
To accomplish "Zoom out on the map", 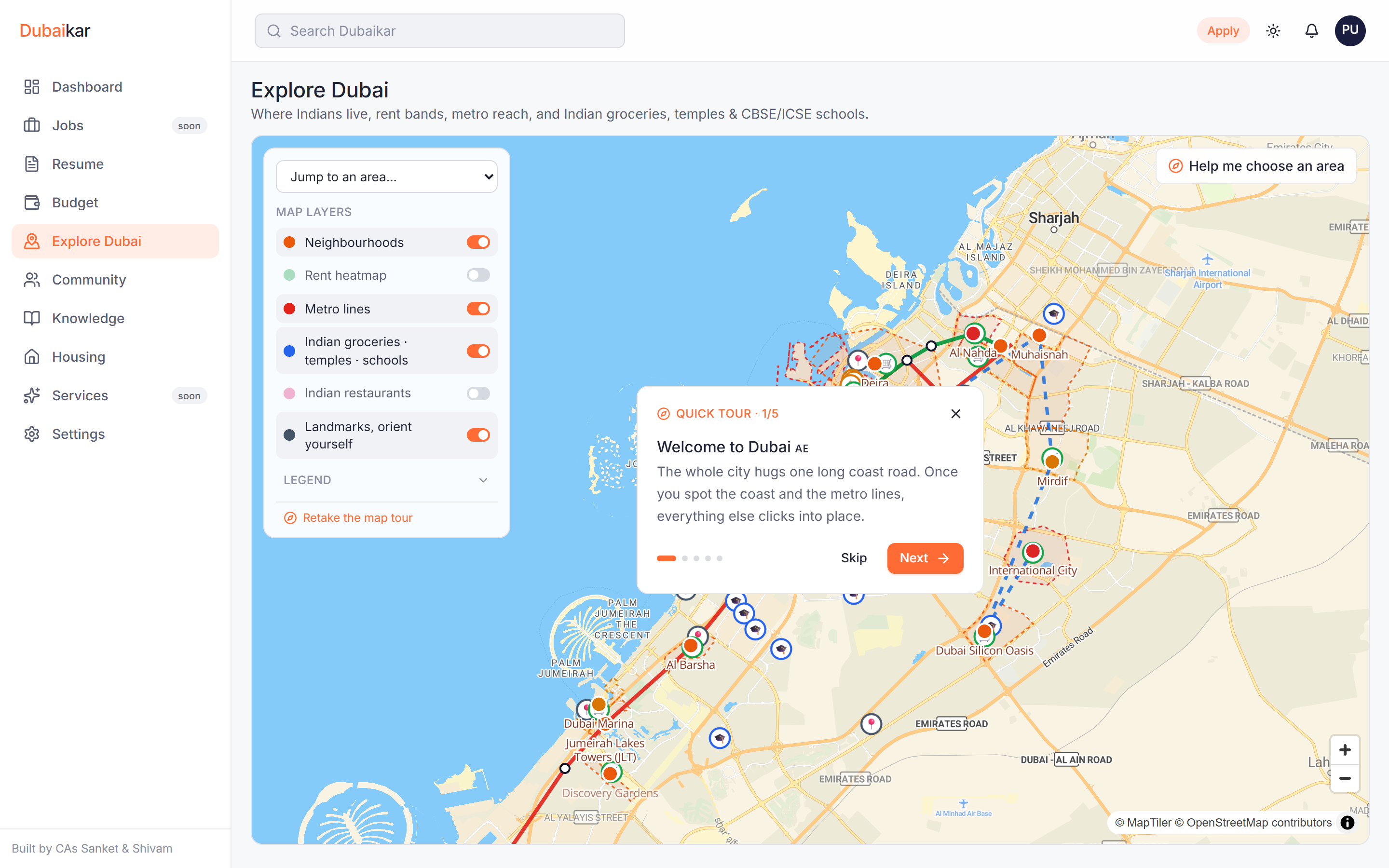I will [x=1344, y=778].
